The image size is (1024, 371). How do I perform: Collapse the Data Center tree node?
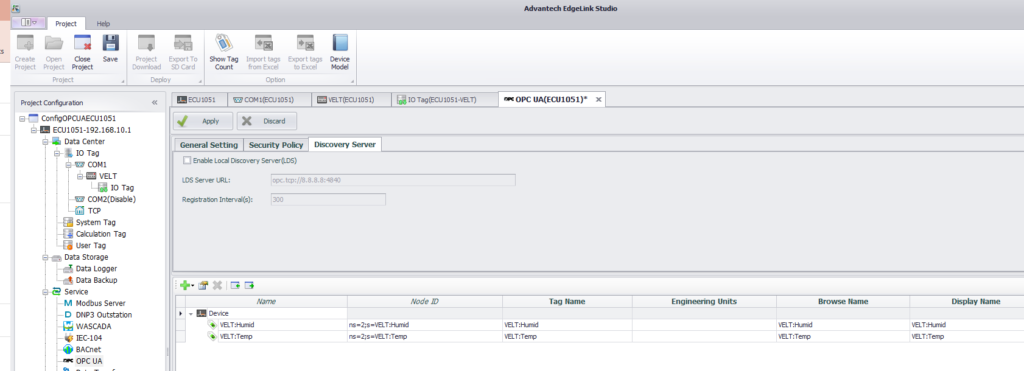46,141
